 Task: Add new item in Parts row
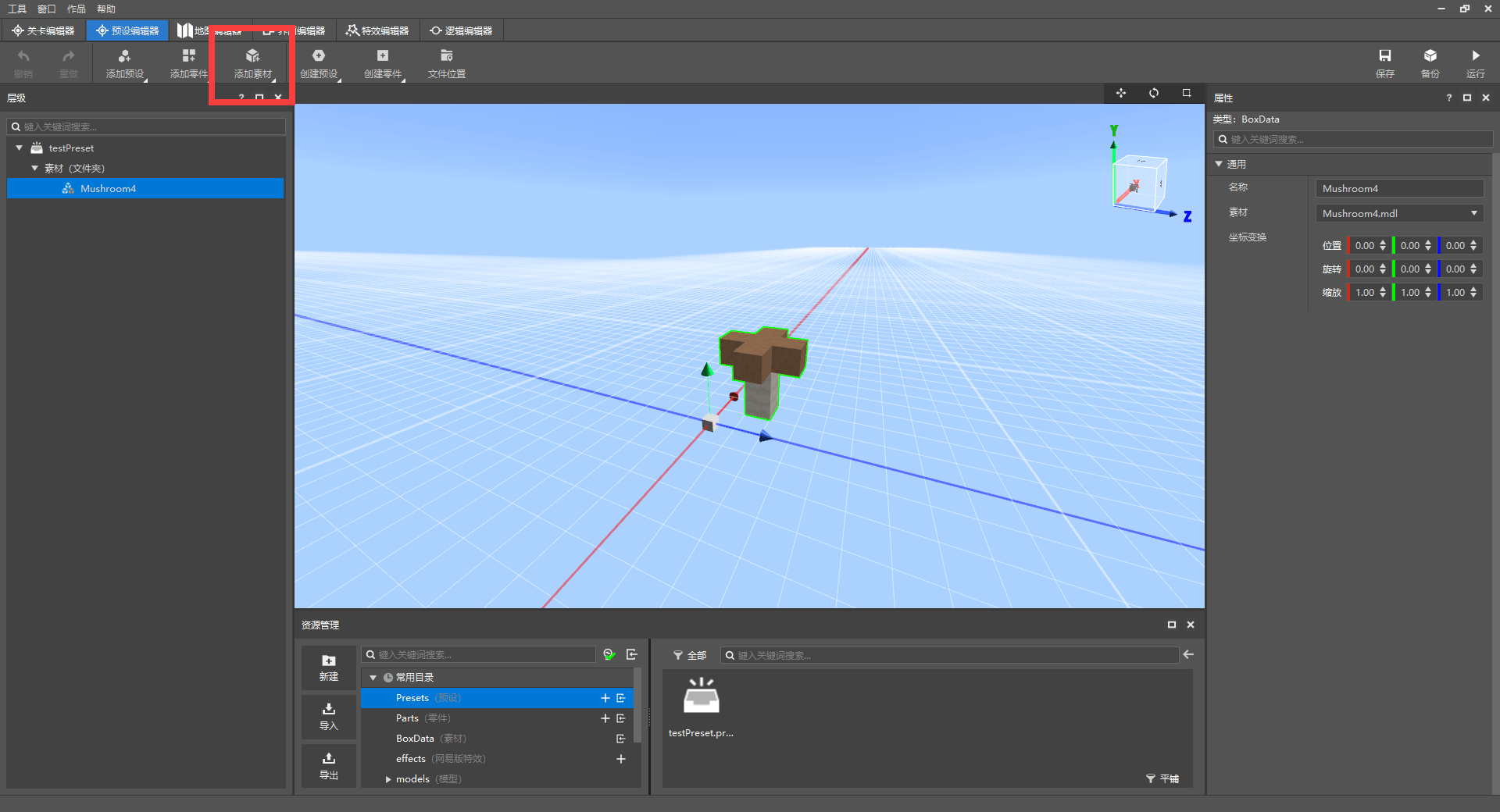click(605, 718)
